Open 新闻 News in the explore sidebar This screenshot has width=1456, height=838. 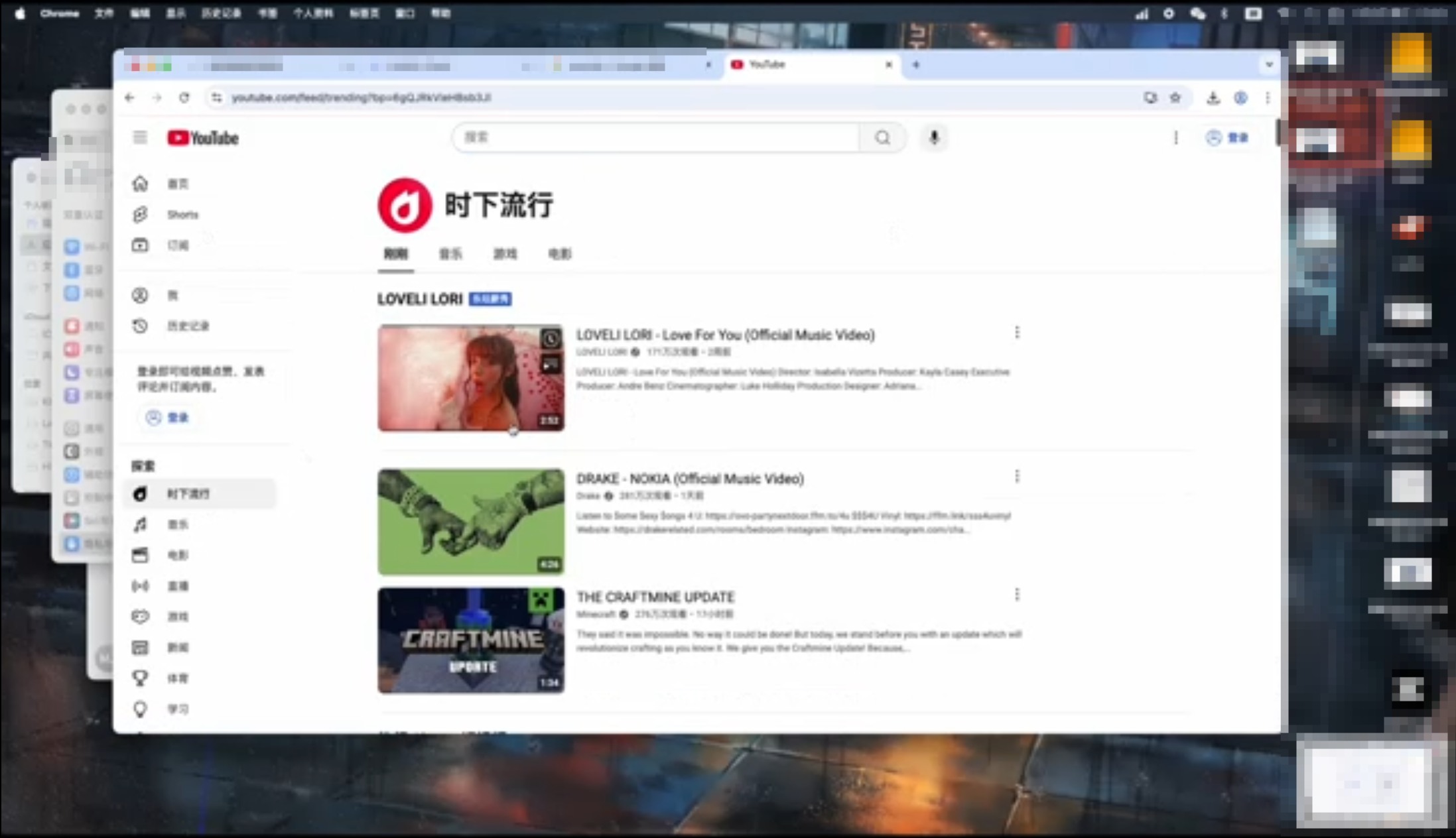coord(199,647)
